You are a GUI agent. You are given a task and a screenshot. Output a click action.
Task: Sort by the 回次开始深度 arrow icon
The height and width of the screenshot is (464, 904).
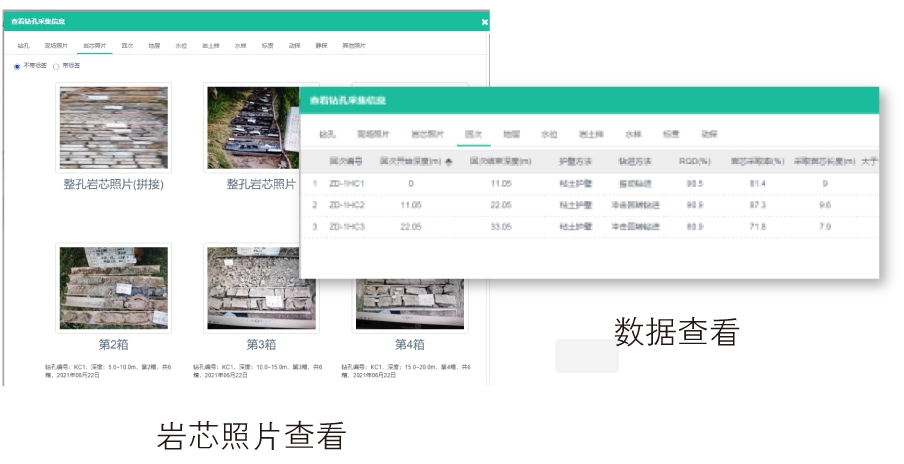click(448, 161)
